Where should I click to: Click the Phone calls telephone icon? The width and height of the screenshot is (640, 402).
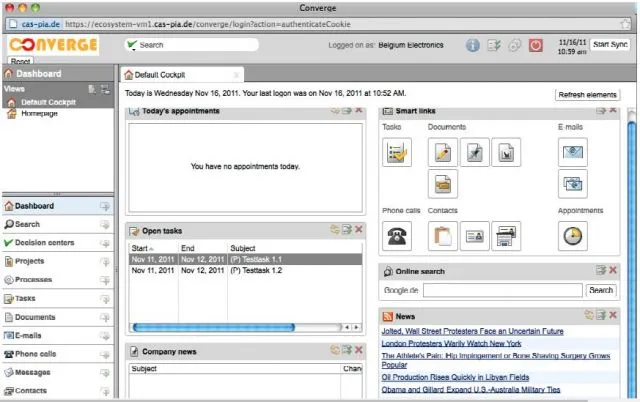397,236
